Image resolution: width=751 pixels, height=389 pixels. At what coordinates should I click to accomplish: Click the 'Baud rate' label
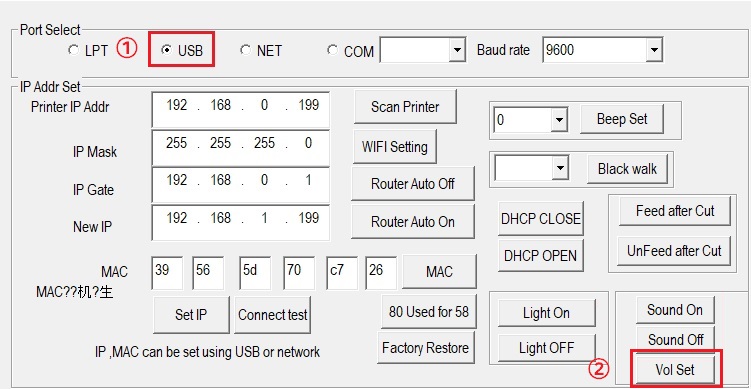click(x=503, y=50)
